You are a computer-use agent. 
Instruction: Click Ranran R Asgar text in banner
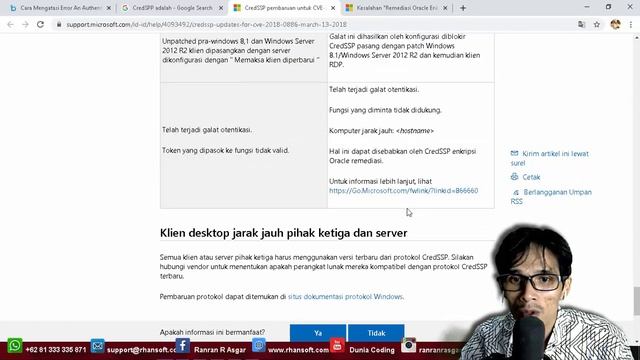tap(220, 350)
